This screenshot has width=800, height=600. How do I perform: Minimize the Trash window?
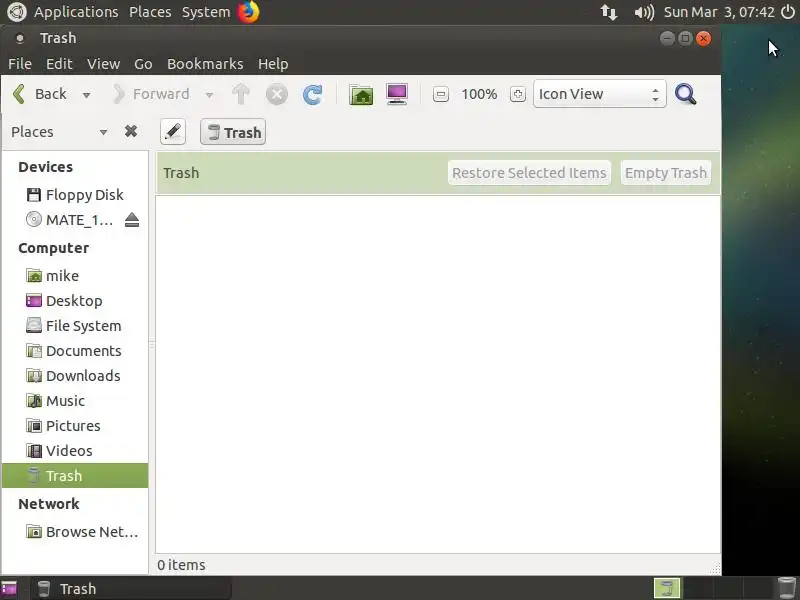[x=667, y=38]
